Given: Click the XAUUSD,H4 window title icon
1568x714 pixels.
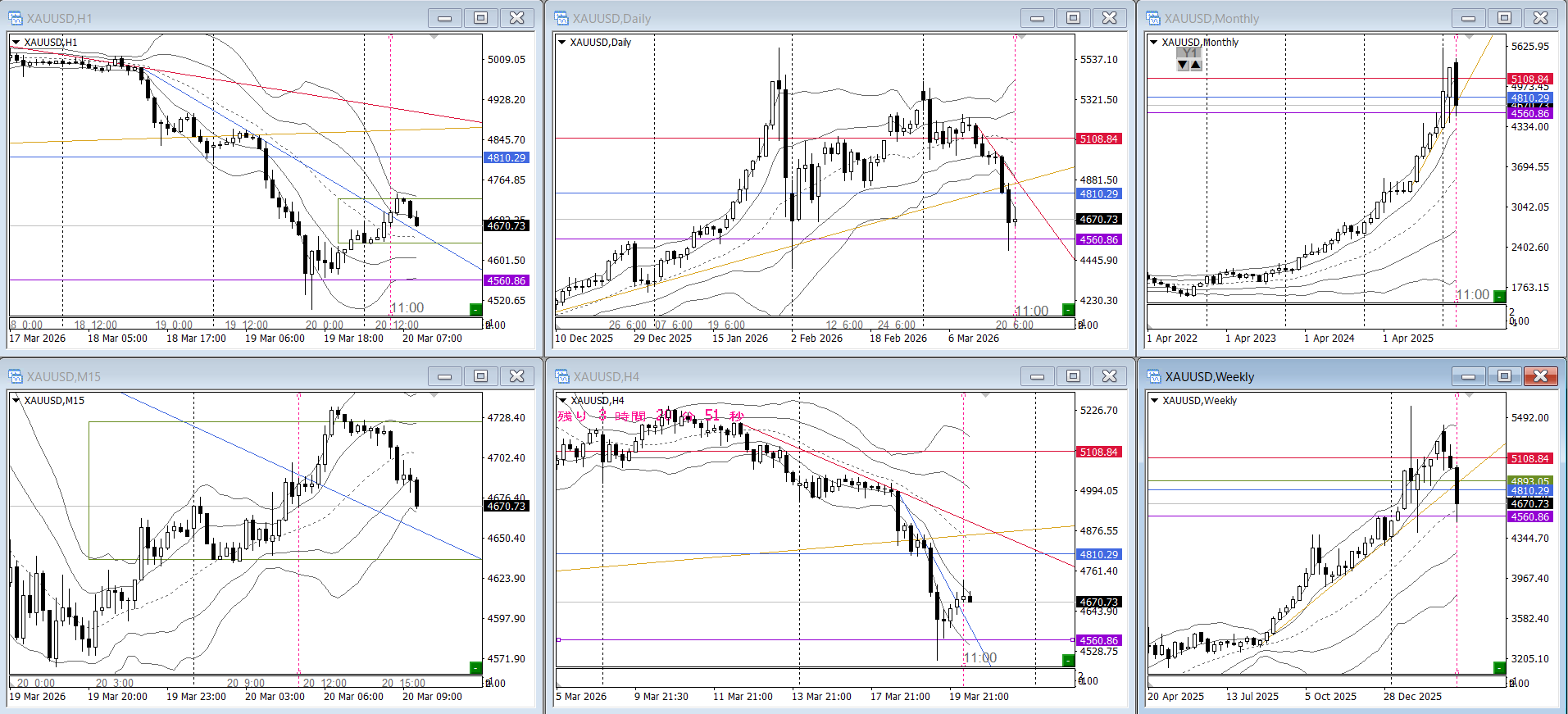Looking at the screenshot, I should 561,376.
